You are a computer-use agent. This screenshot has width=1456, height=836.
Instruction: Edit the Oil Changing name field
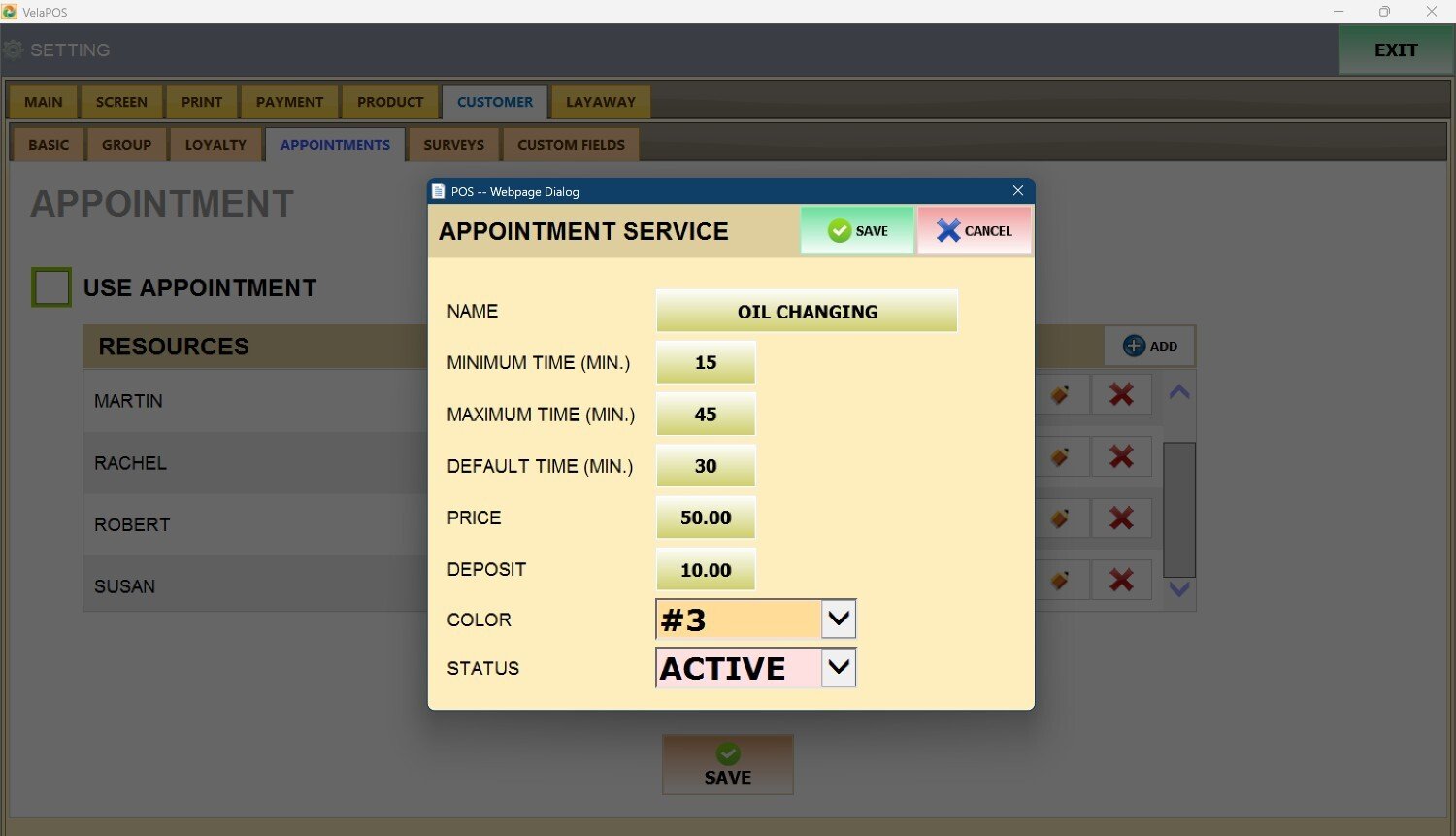(807, 312)
